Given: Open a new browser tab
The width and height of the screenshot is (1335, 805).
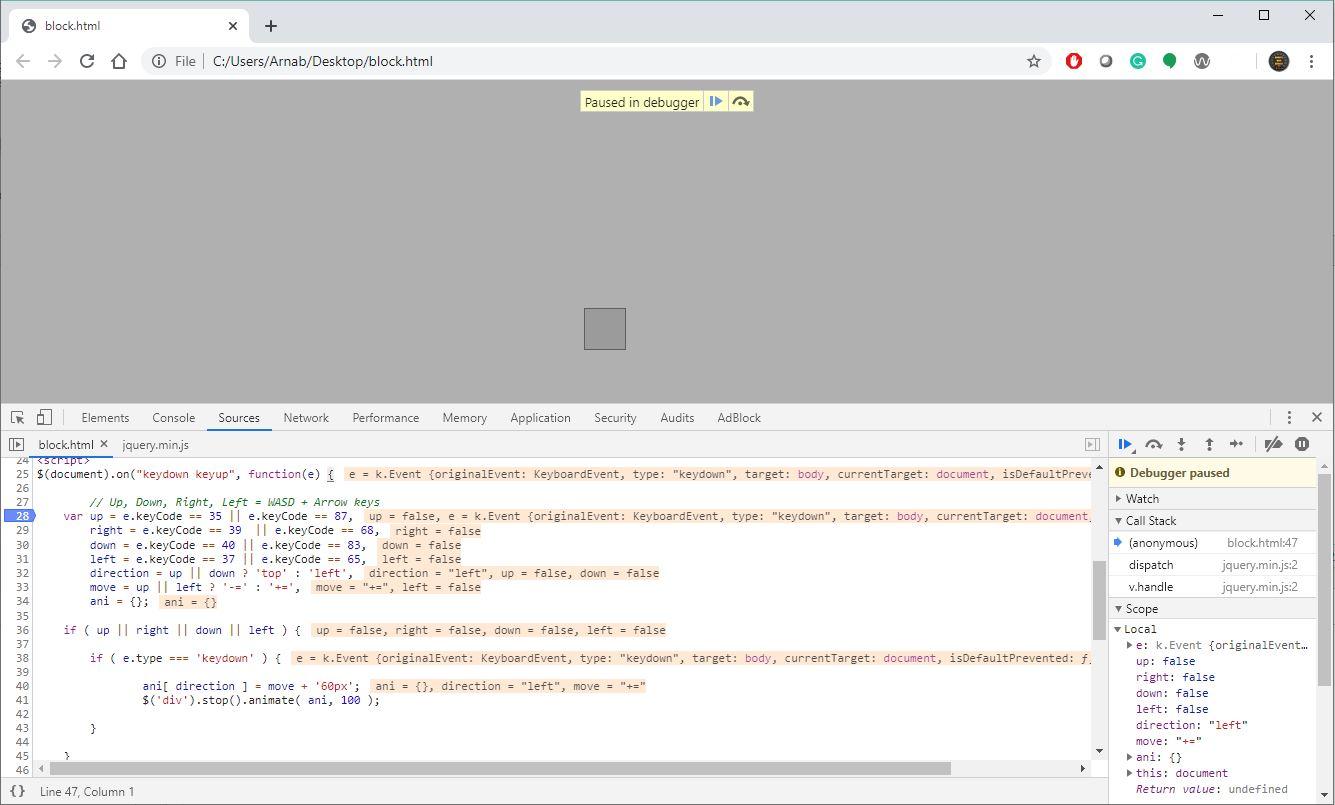Looking at the screenshot, I should click(271, 26).
